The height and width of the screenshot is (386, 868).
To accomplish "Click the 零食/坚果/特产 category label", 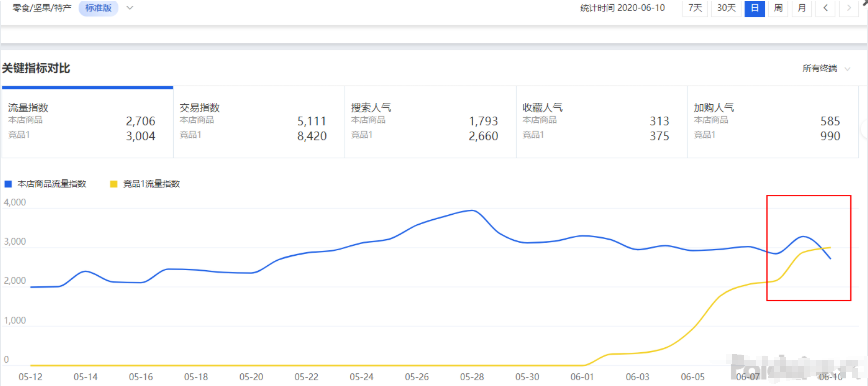I will click(42, 8).
